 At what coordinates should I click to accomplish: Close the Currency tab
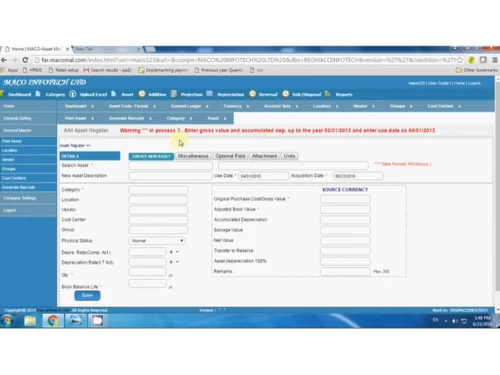click(248, 106)
